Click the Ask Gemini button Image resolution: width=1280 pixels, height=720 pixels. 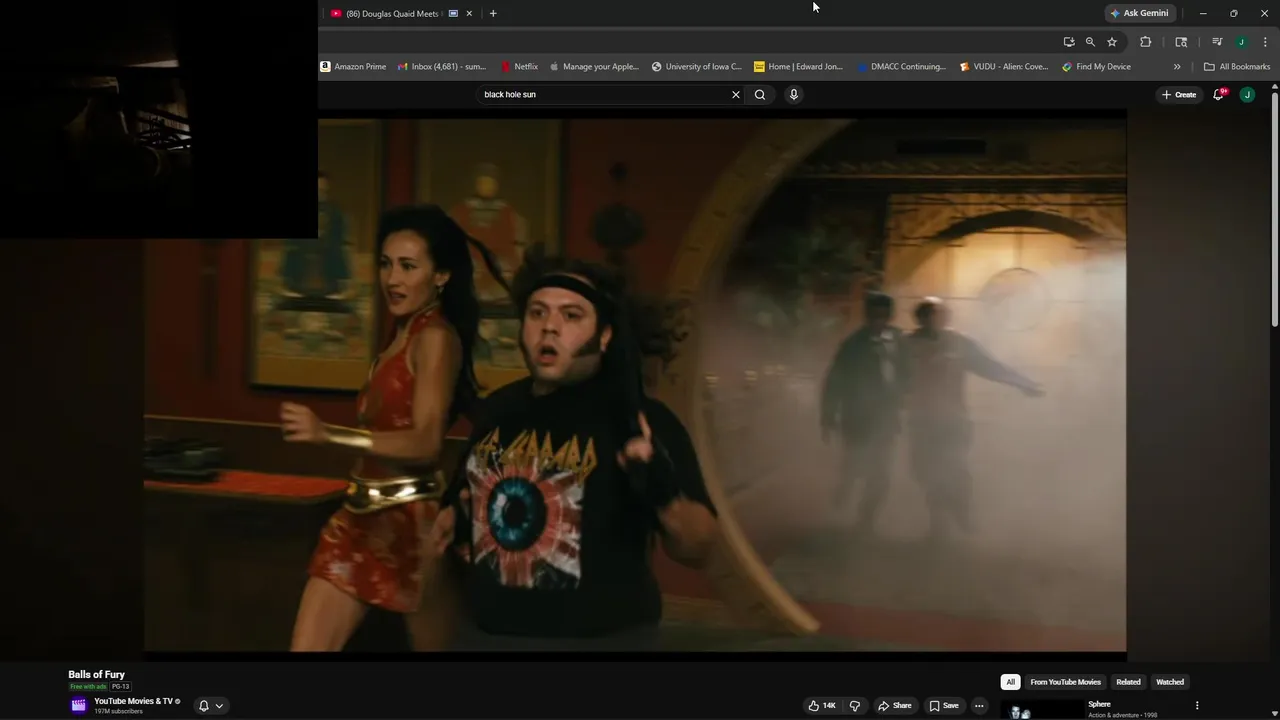(1139, 13)
